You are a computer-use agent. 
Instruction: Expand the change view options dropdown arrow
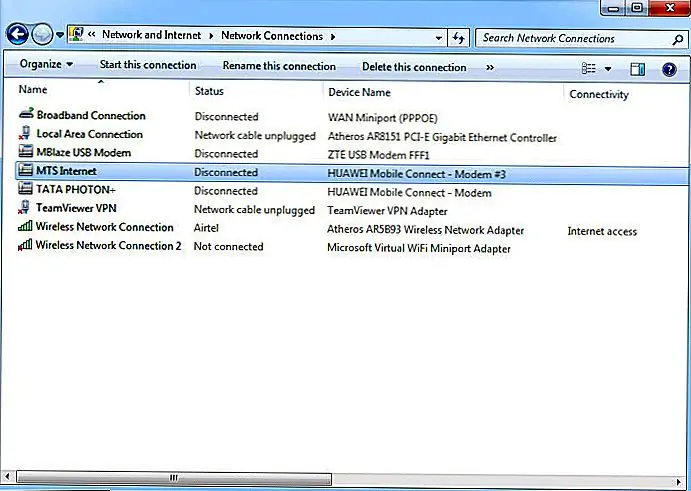[x=607, y=69]
